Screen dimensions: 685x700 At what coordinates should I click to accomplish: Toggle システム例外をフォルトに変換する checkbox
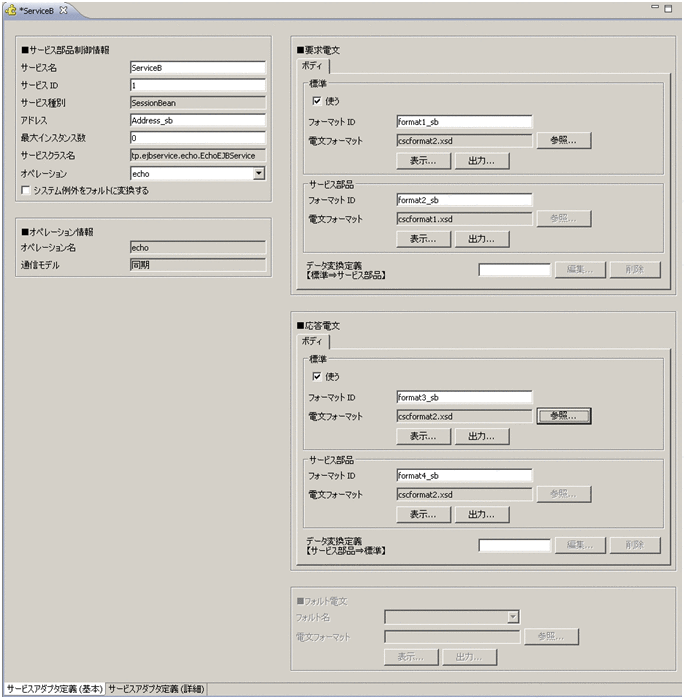tap(26, 191)
